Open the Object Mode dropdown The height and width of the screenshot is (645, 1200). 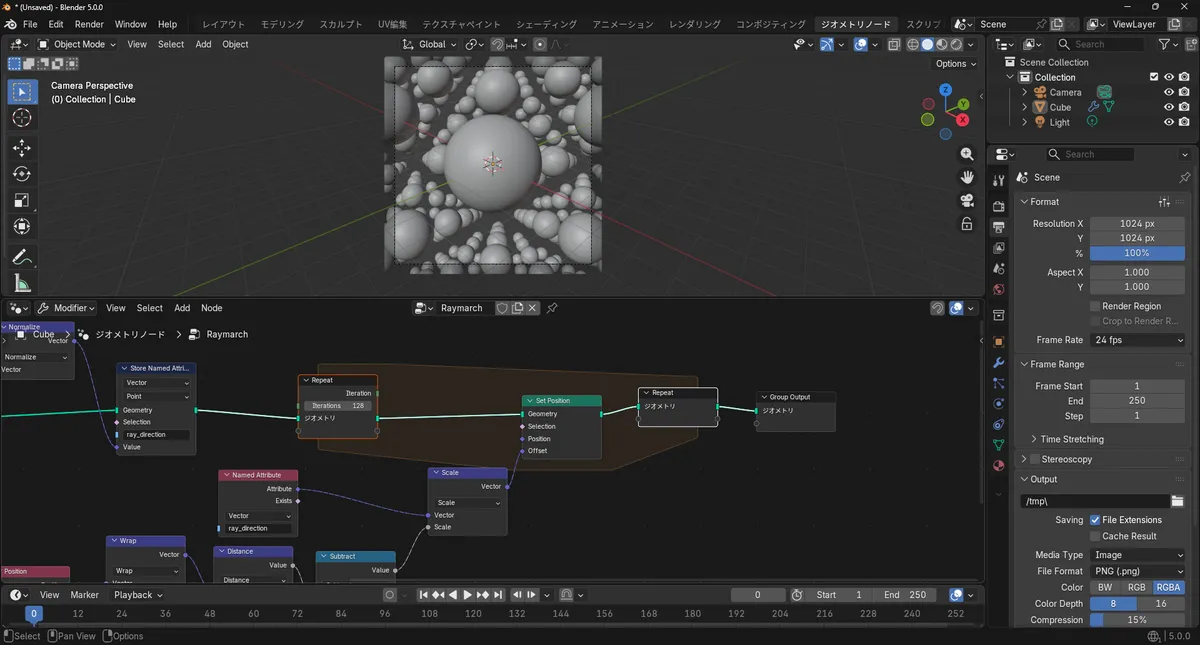(x=78, y=44)
